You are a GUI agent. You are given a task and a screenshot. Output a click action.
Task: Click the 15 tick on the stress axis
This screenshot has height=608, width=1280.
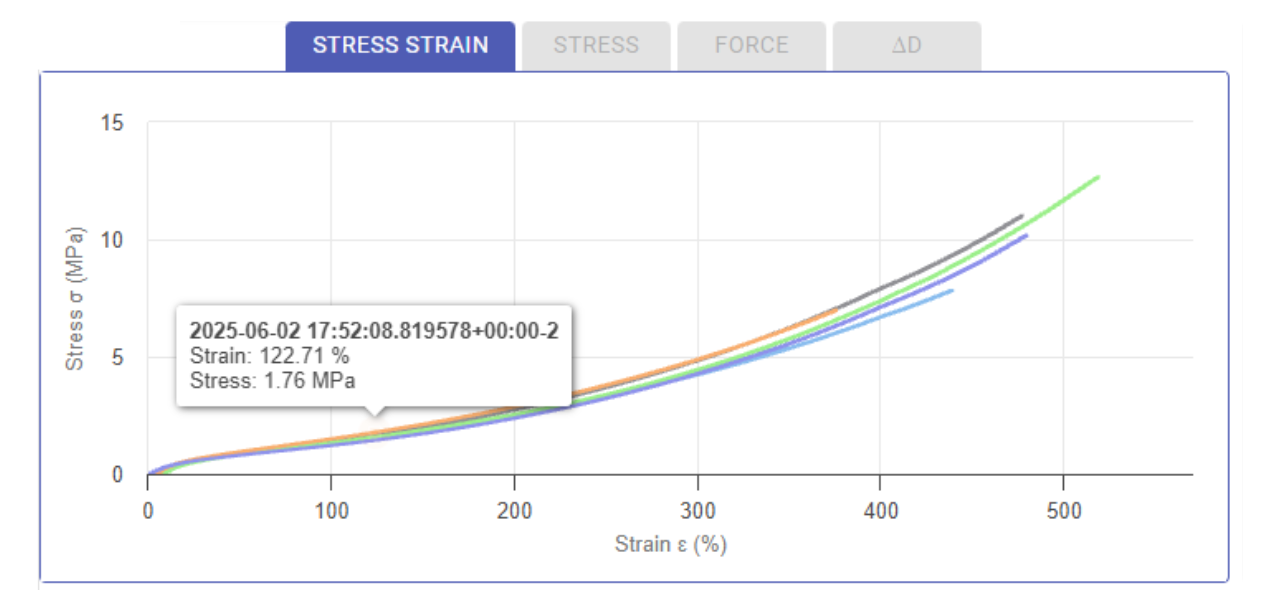[112, 123]
